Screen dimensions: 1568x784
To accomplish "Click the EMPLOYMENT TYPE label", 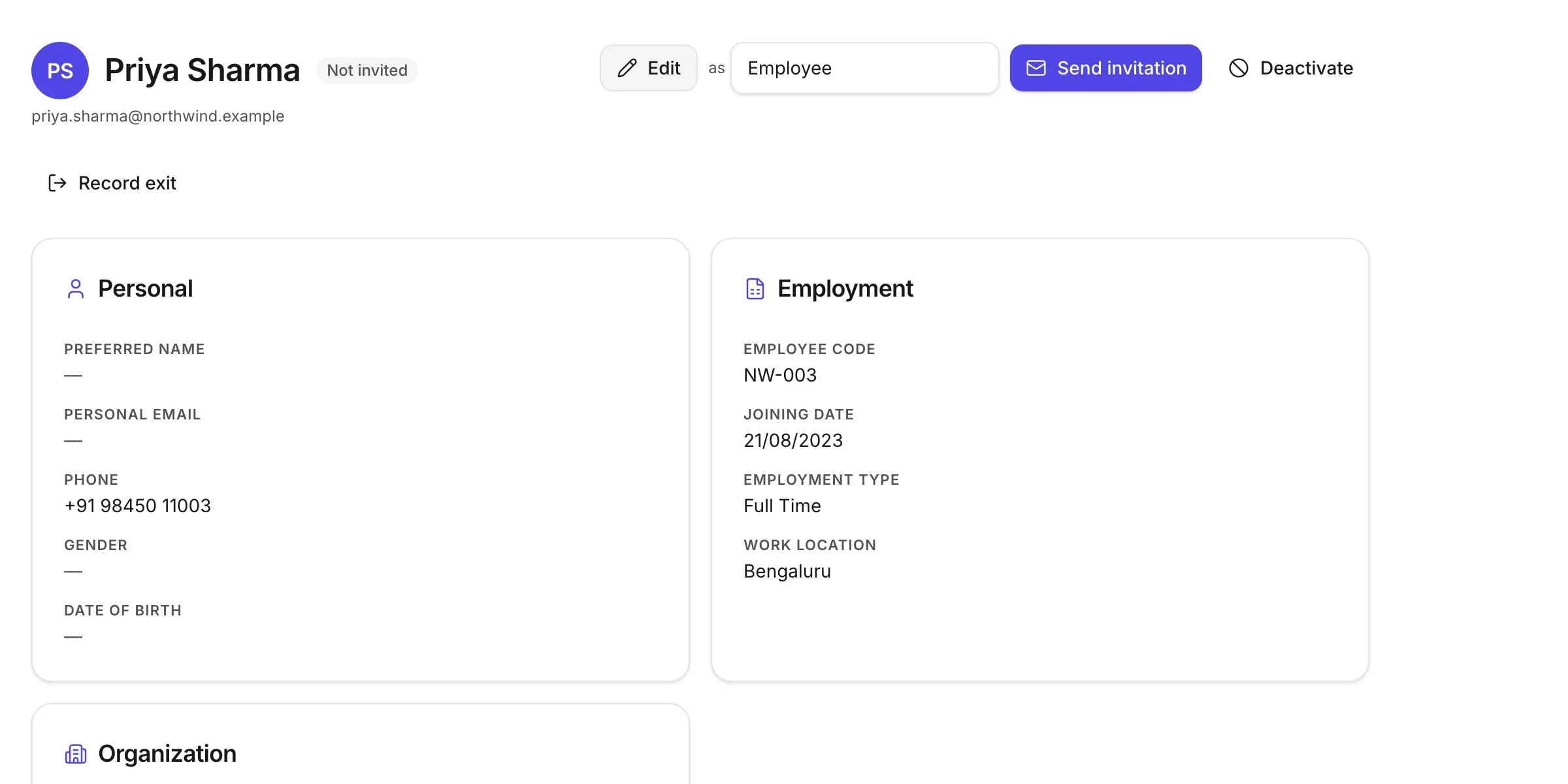I will coord(821,480).
